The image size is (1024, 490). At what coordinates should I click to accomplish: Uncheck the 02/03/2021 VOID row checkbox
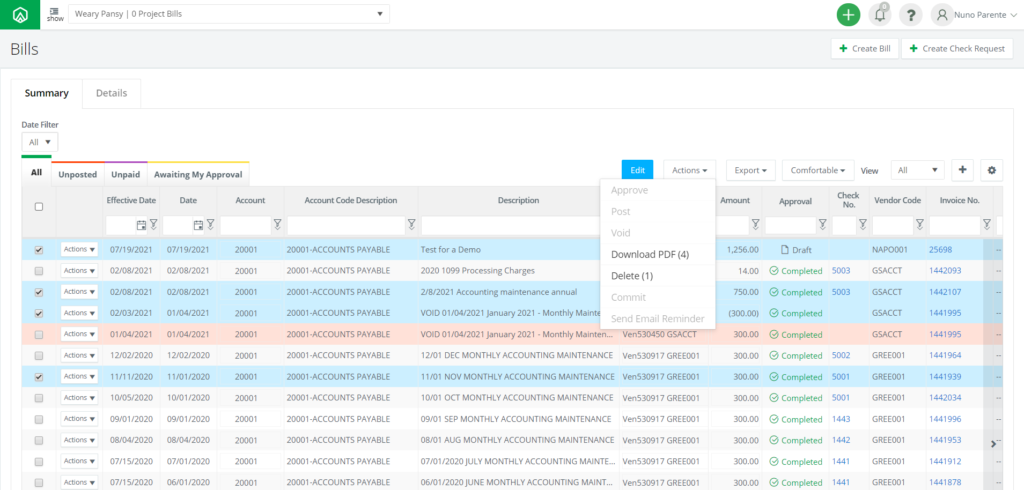pos(39,313)
